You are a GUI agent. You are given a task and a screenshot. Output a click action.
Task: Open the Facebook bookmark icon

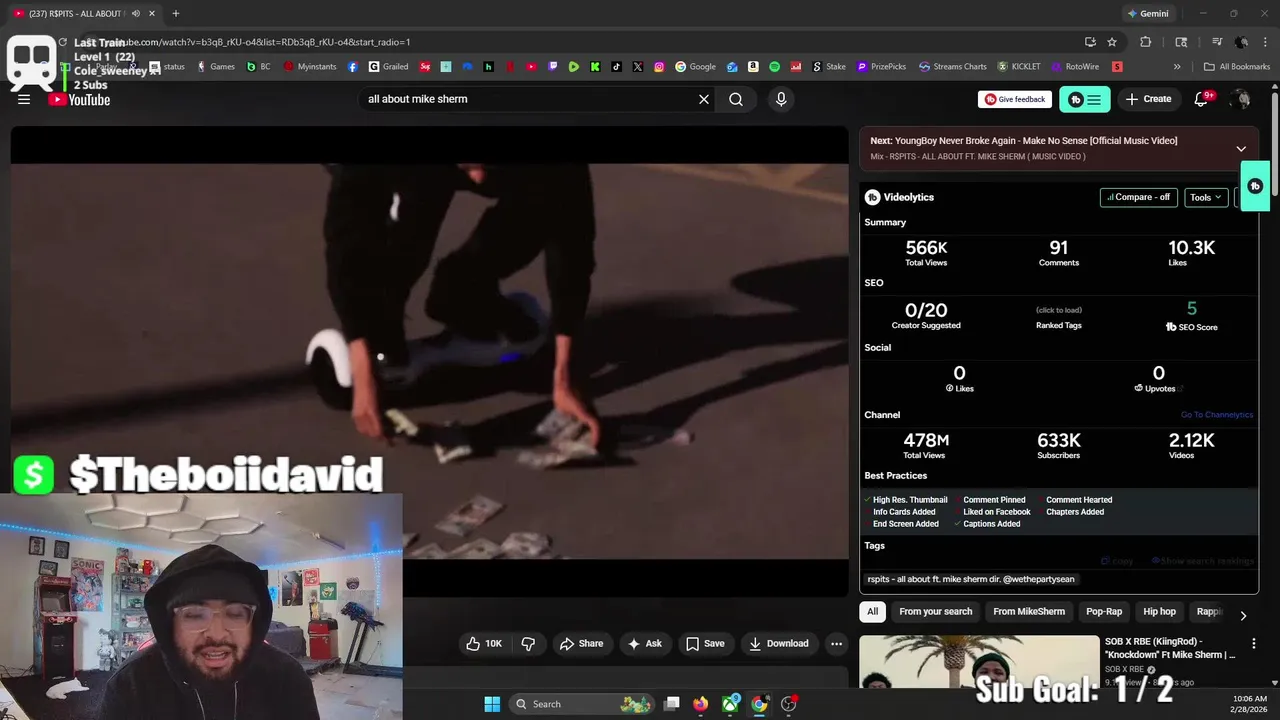click(x=353, y=67)
